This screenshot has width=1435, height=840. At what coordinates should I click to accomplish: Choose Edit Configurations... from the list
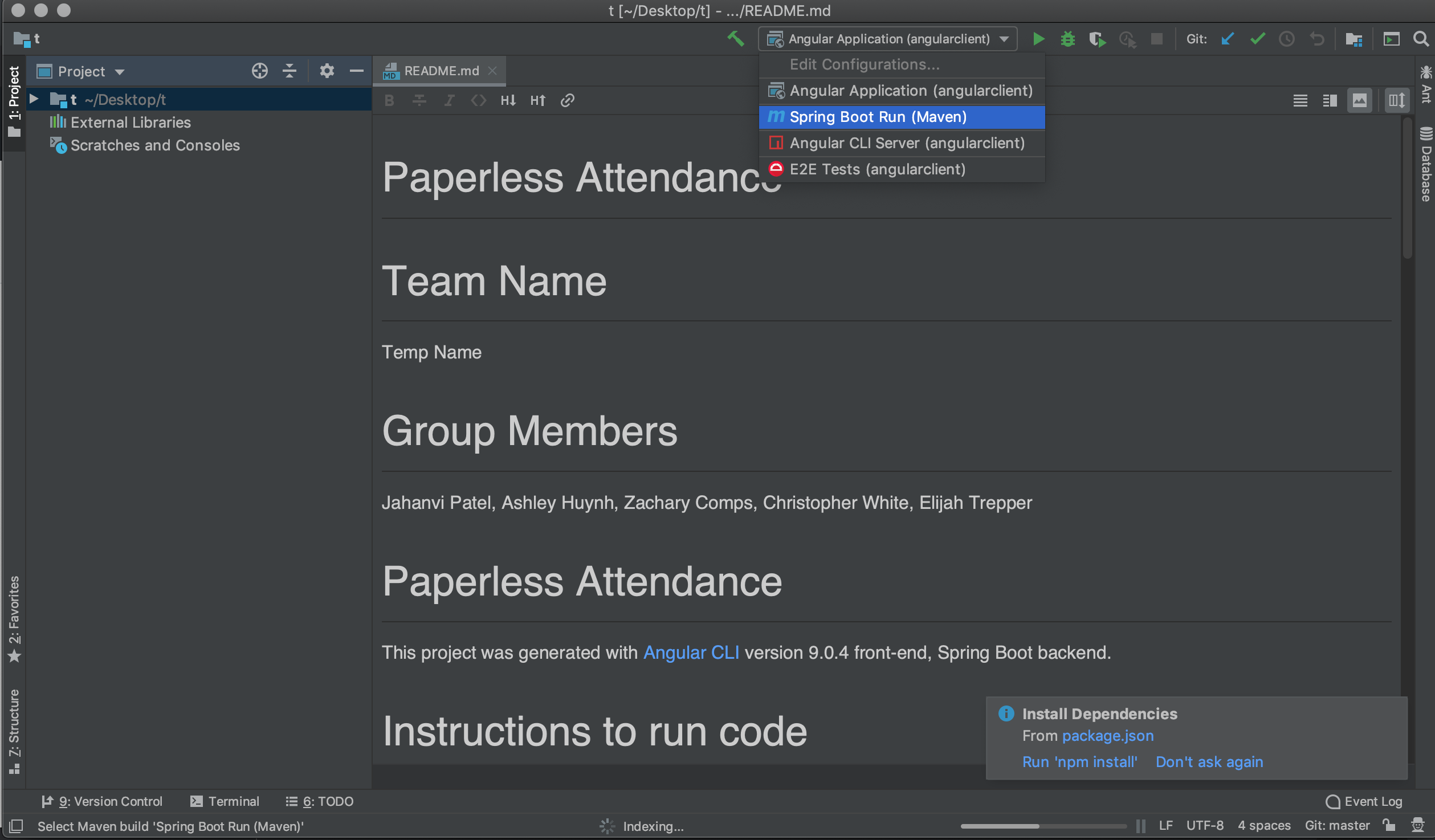902,64
